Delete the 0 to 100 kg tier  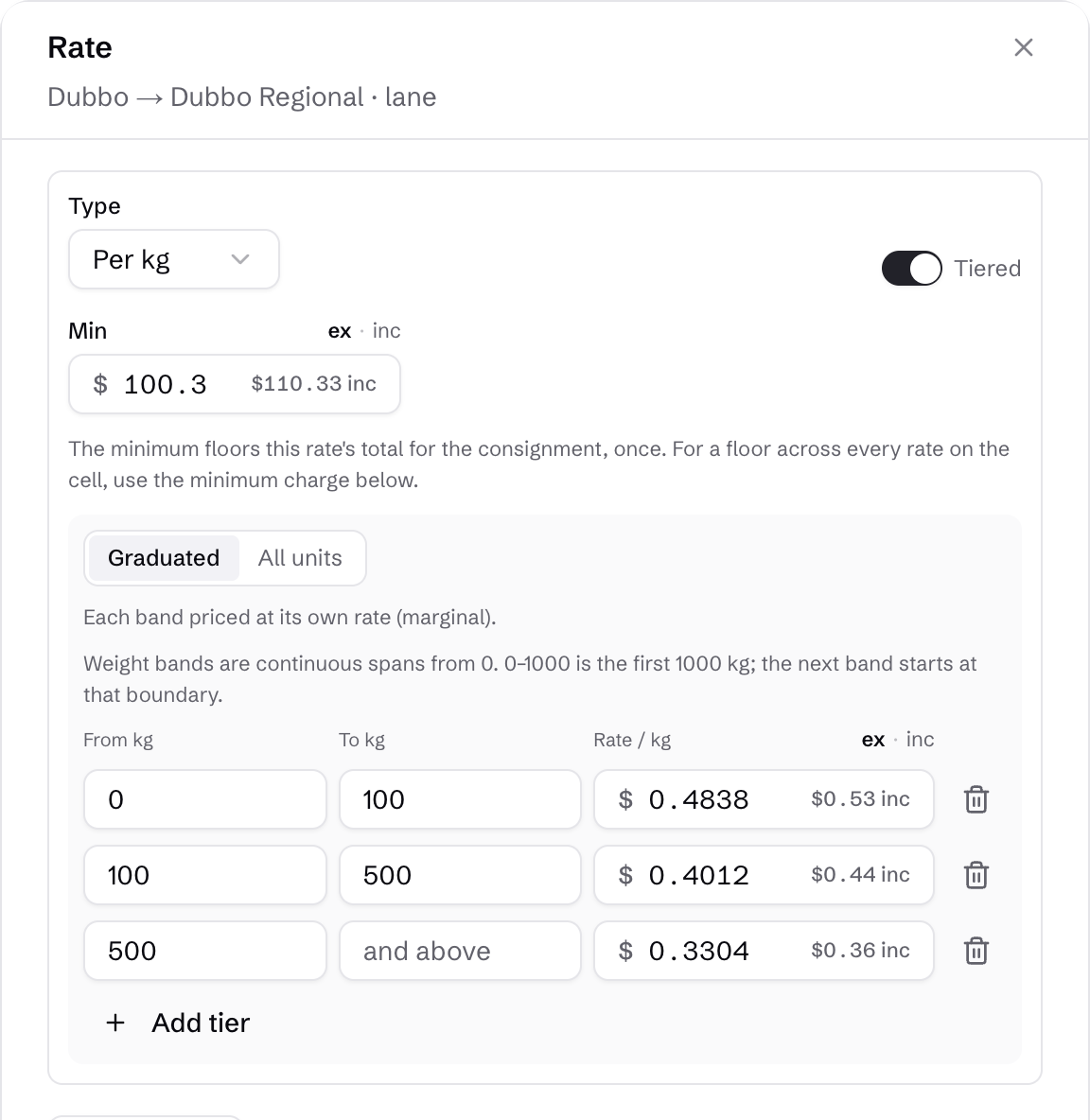(976, 799)
